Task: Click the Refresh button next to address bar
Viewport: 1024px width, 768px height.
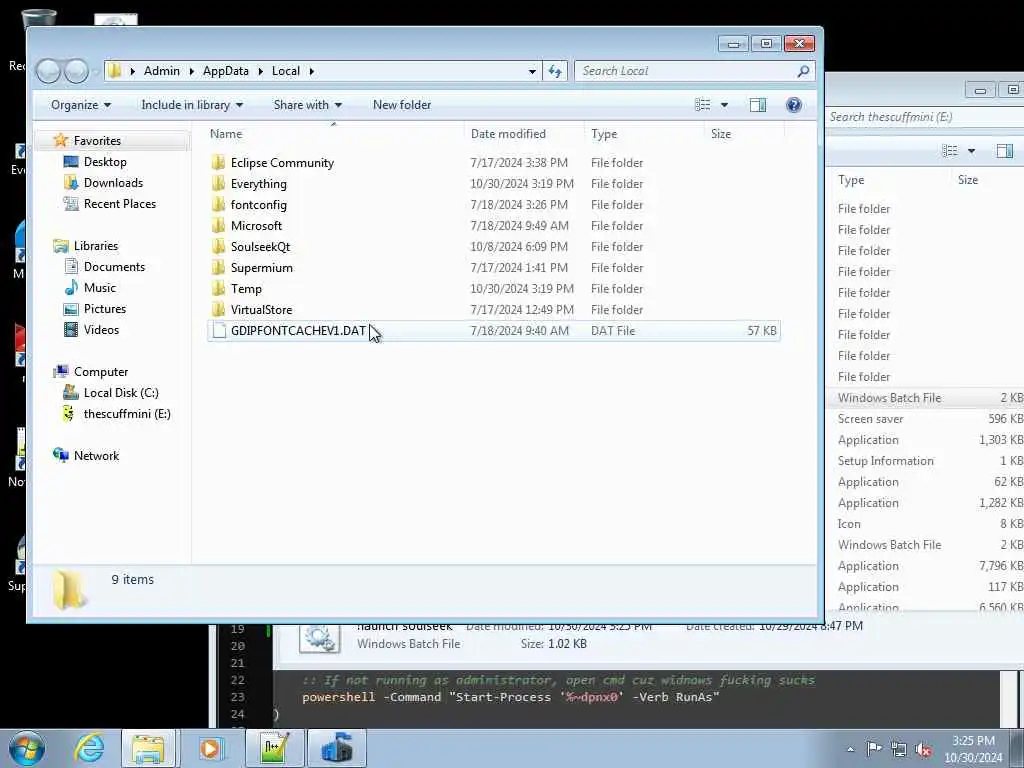Action: [555, 71]
